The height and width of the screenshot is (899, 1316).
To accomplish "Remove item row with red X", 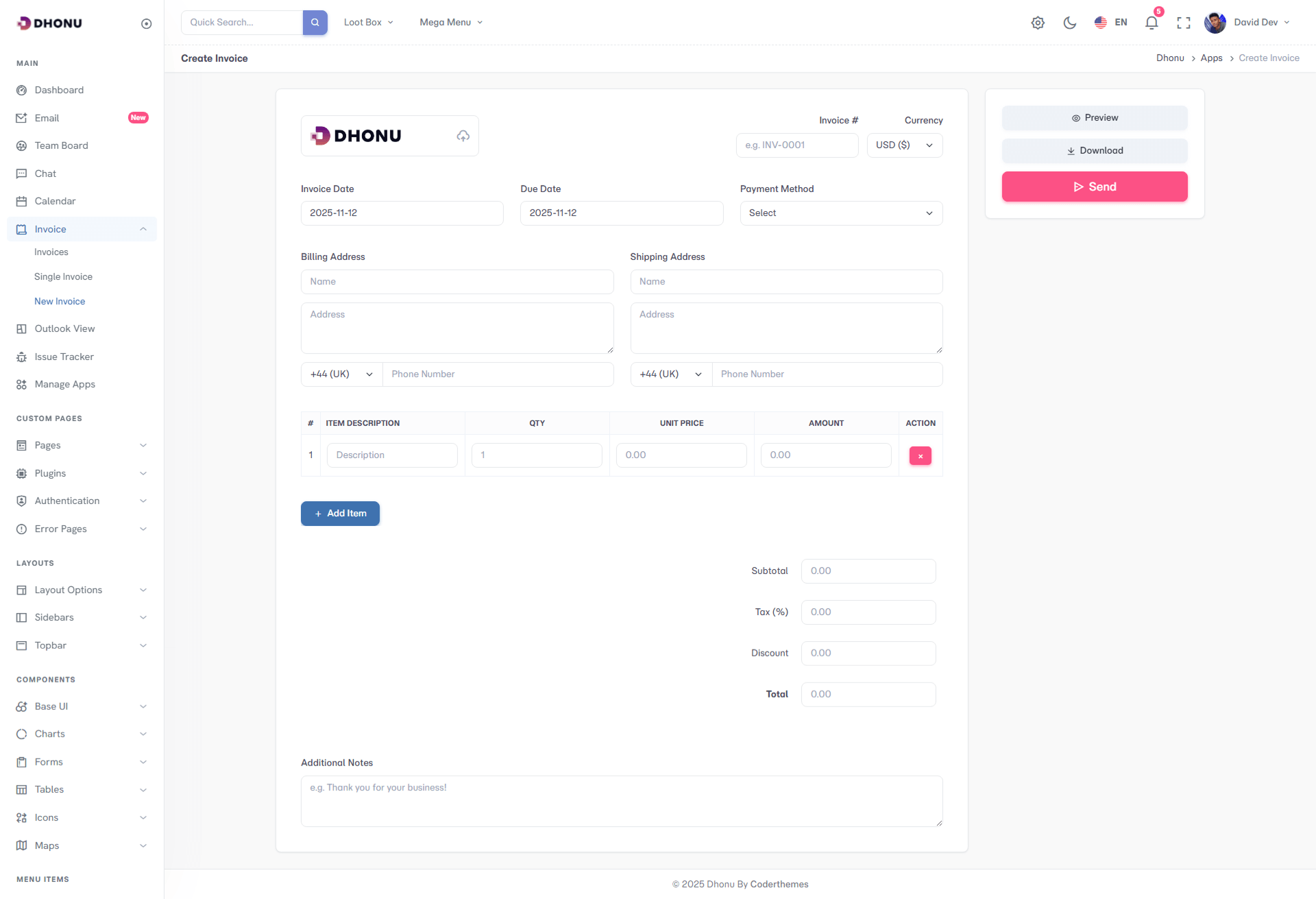I will [x=920, y=456].
